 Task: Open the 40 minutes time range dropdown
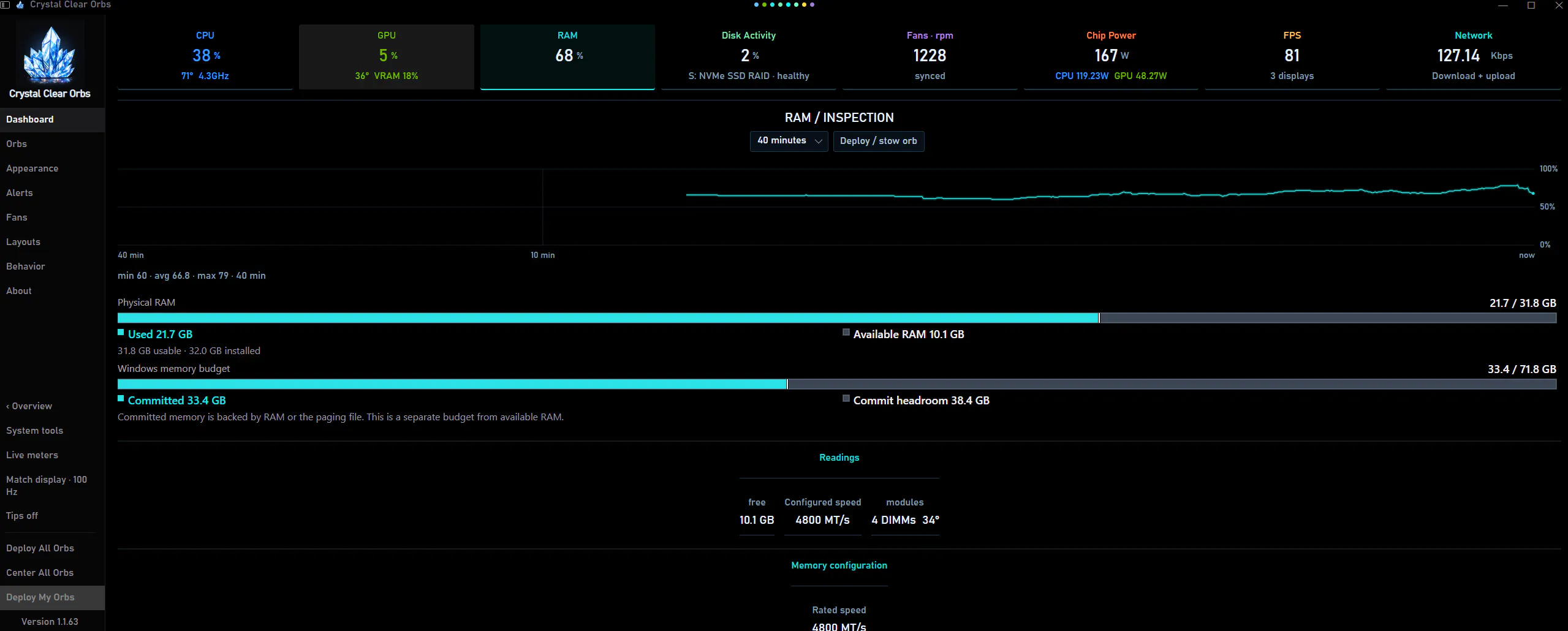click(x=789, y=141)
